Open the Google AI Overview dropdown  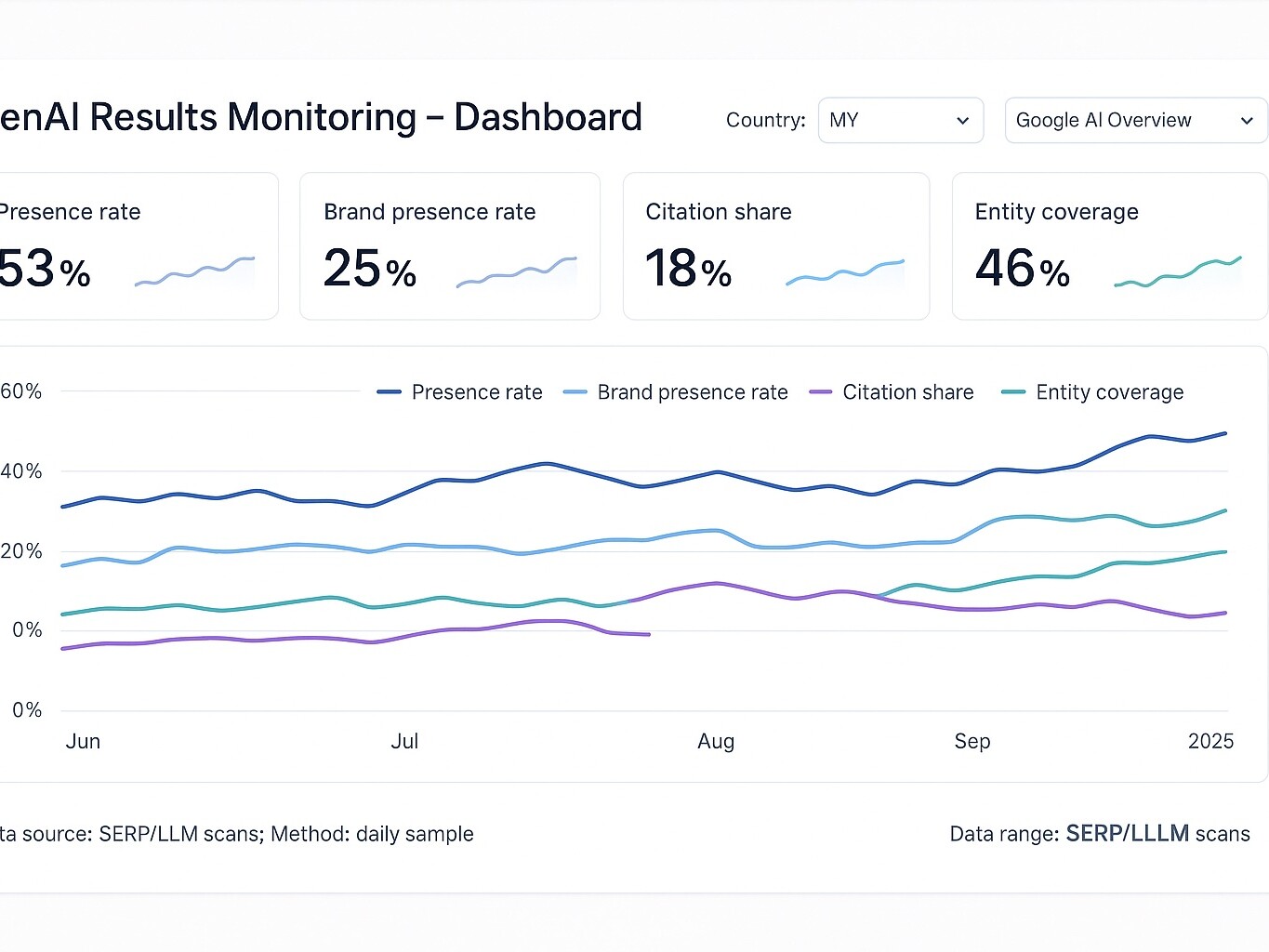tap(1134, 120)
